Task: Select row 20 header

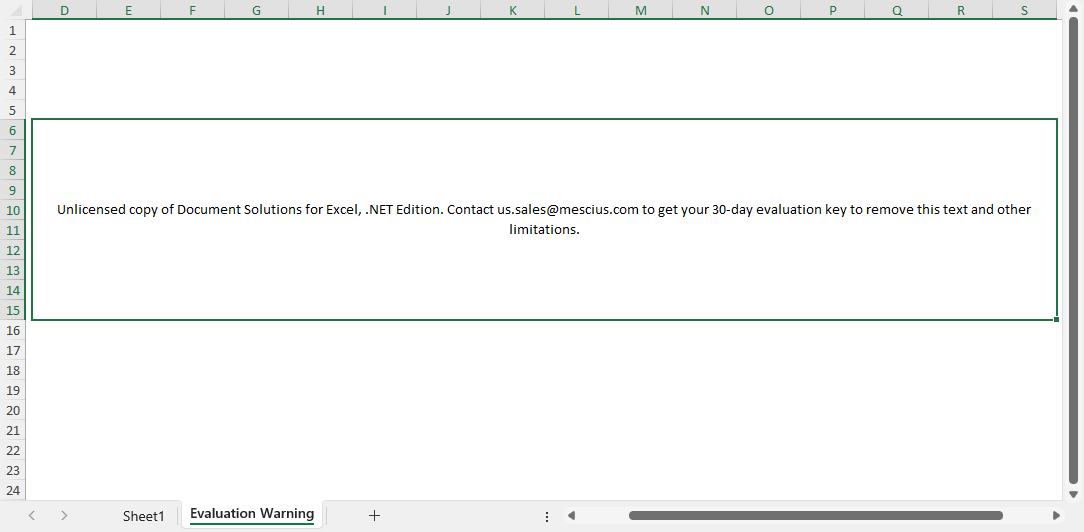Action: (x=12, y=410)
